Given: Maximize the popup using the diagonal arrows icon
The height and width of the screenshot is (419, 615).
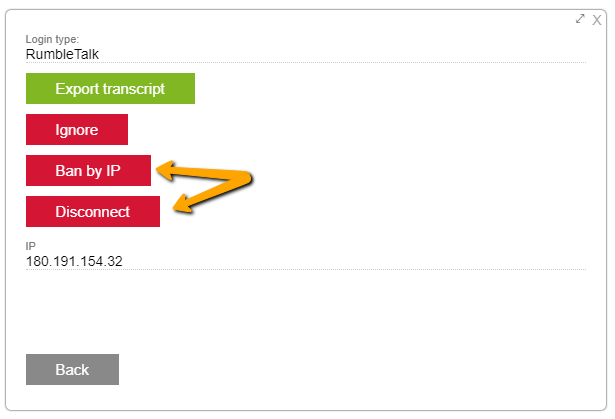Looking at the screenshot, I should point(580,18).
